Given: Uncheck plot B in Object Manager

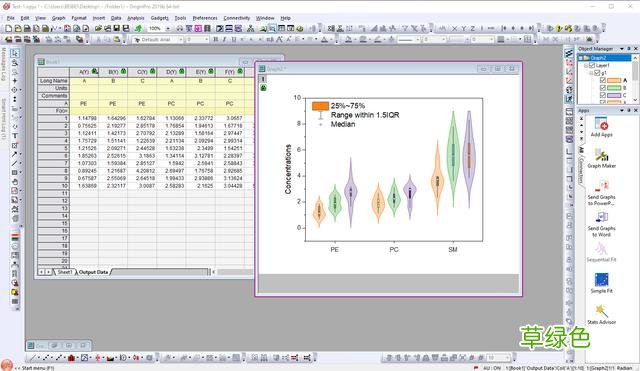Looking at the screenshot, I should point(602,88).
